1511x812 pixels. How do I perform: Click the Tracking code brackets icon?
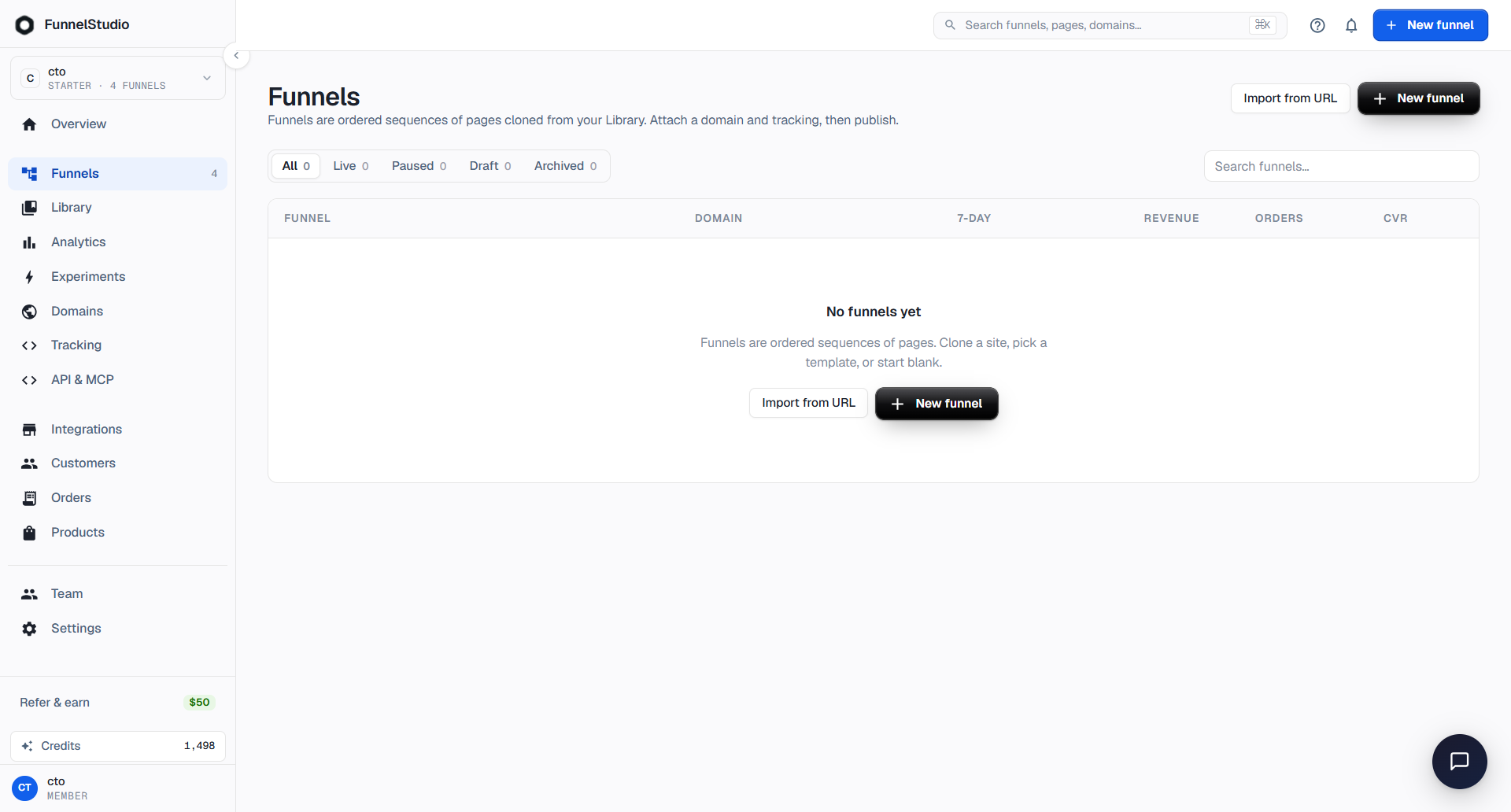pyautogui.click(x=29, y=345)
